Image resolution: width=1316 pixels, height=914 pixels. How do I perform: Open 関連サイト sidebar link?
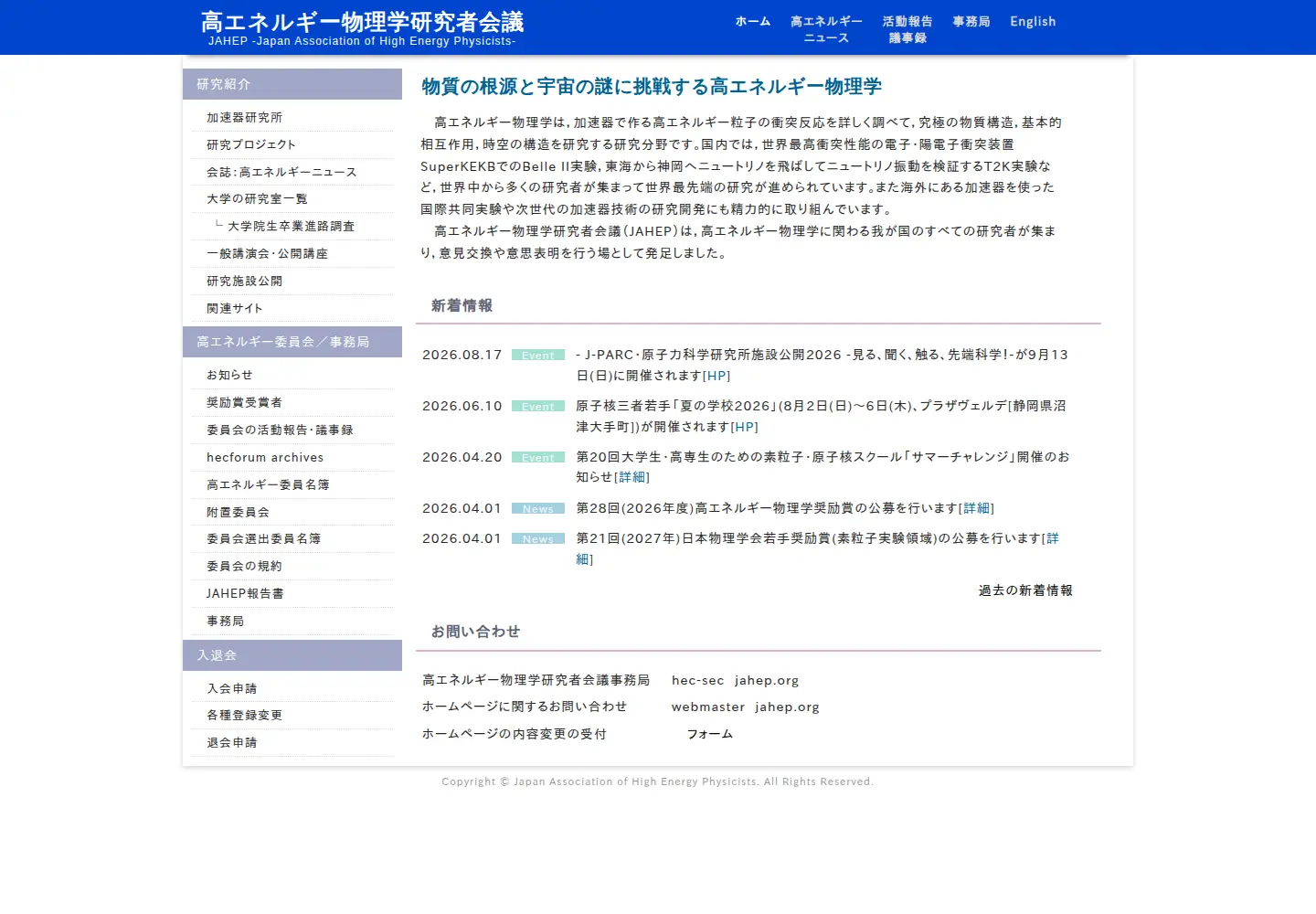235,309
